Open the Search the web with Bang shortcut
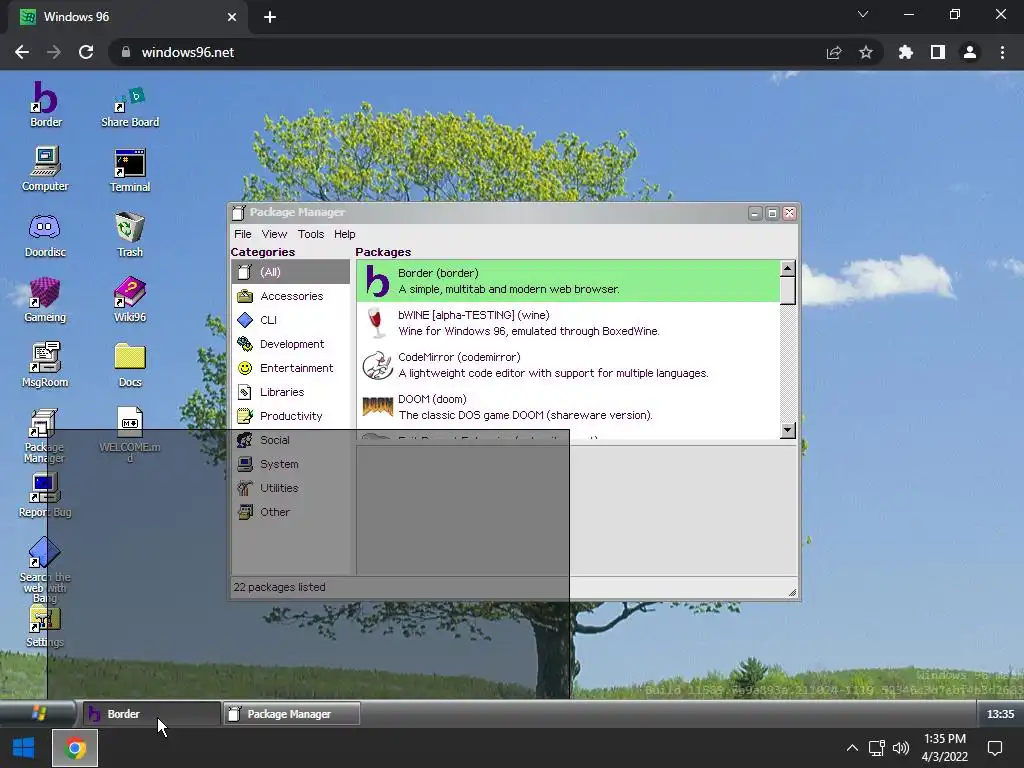This screenshot has height=768, width=1024. 44,569
